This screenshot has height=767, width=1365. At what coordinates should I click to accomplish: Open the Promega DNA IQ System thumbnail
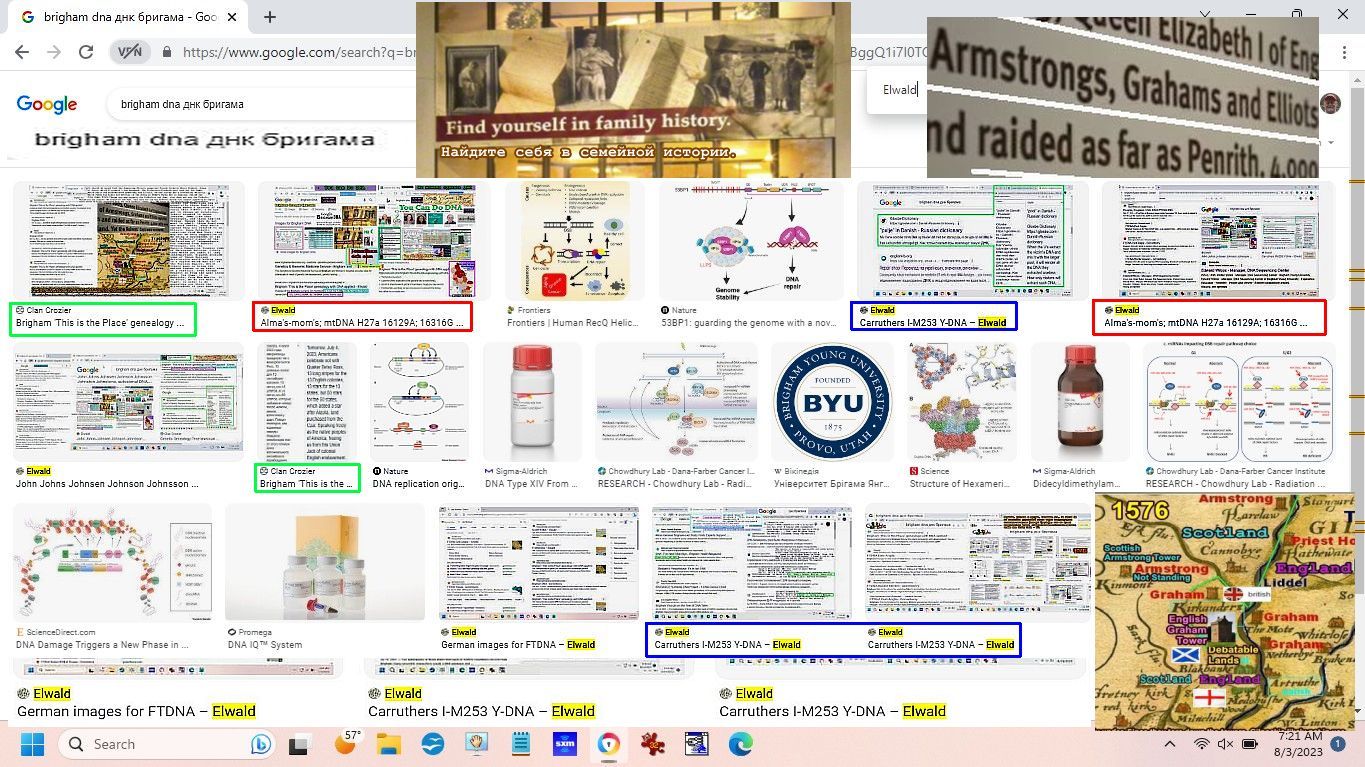(326, 562)
